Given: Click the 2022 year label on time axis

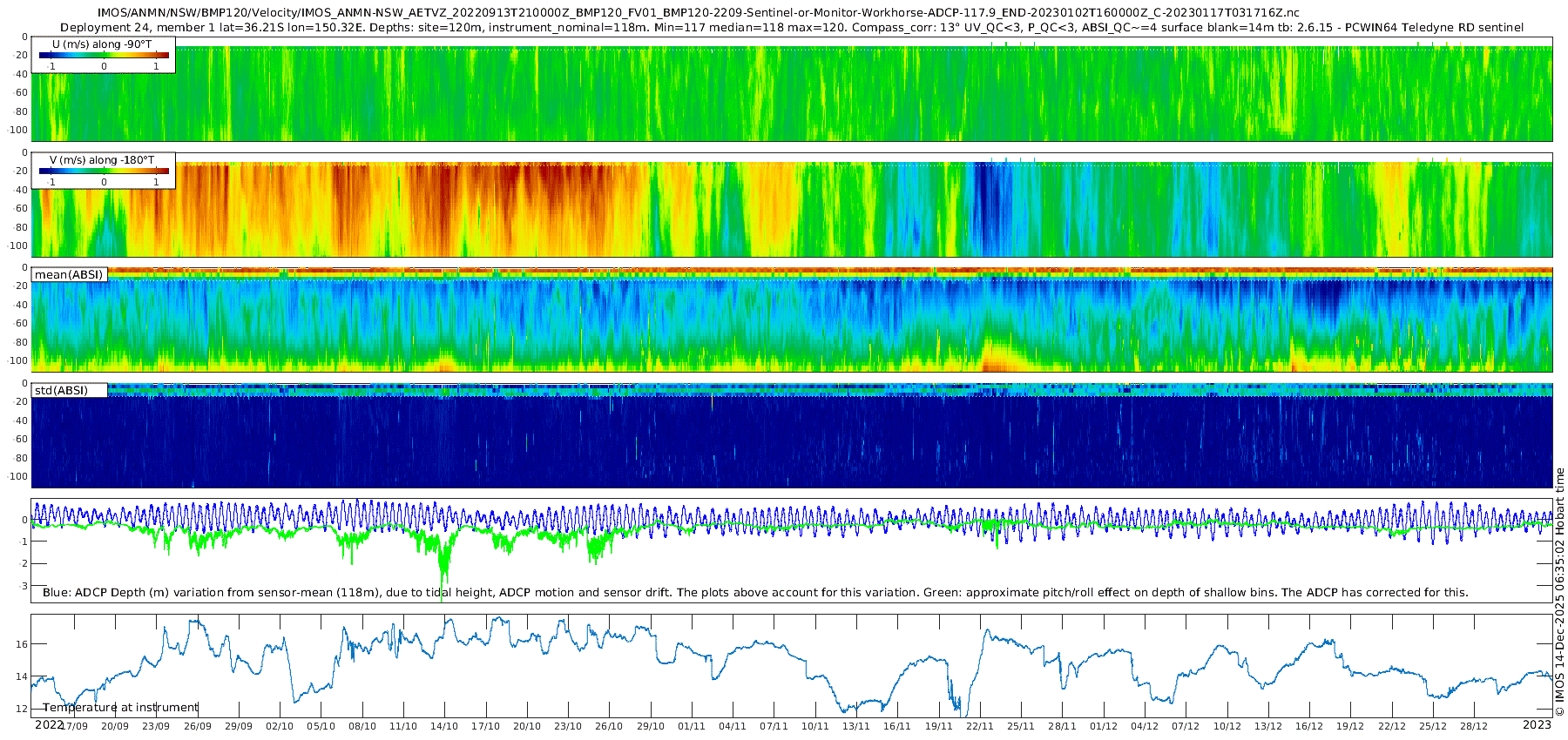Looking at the screenshot, I should pyautogui.click(x=49, y=724).
